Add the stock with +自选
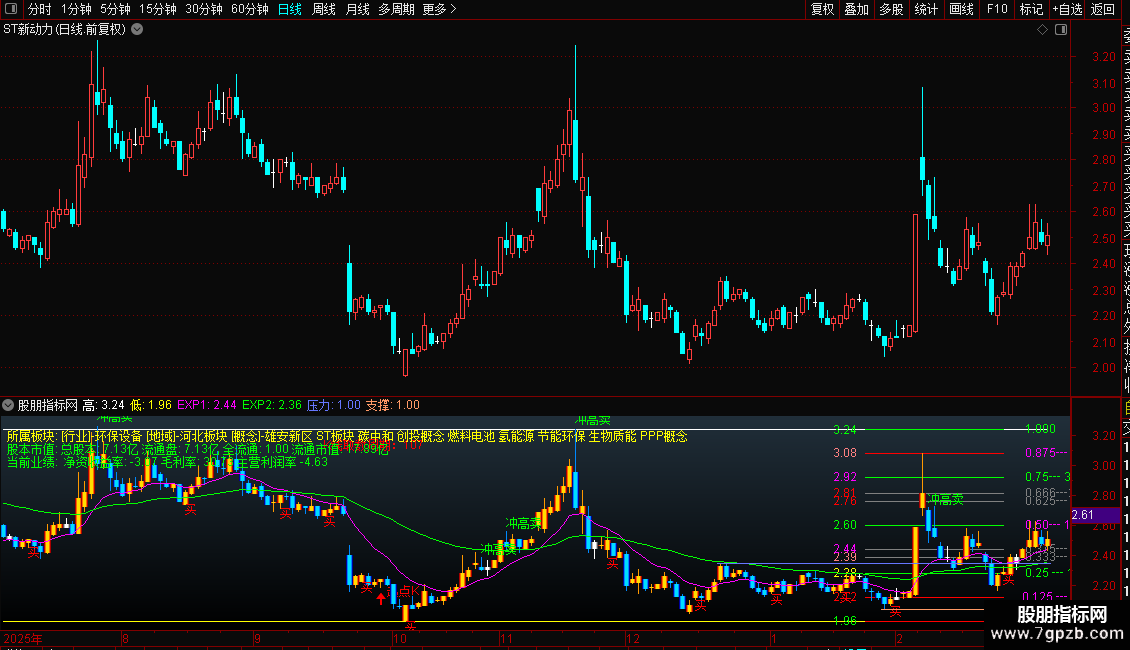The image size is (1130, 650). [1068, 9]
